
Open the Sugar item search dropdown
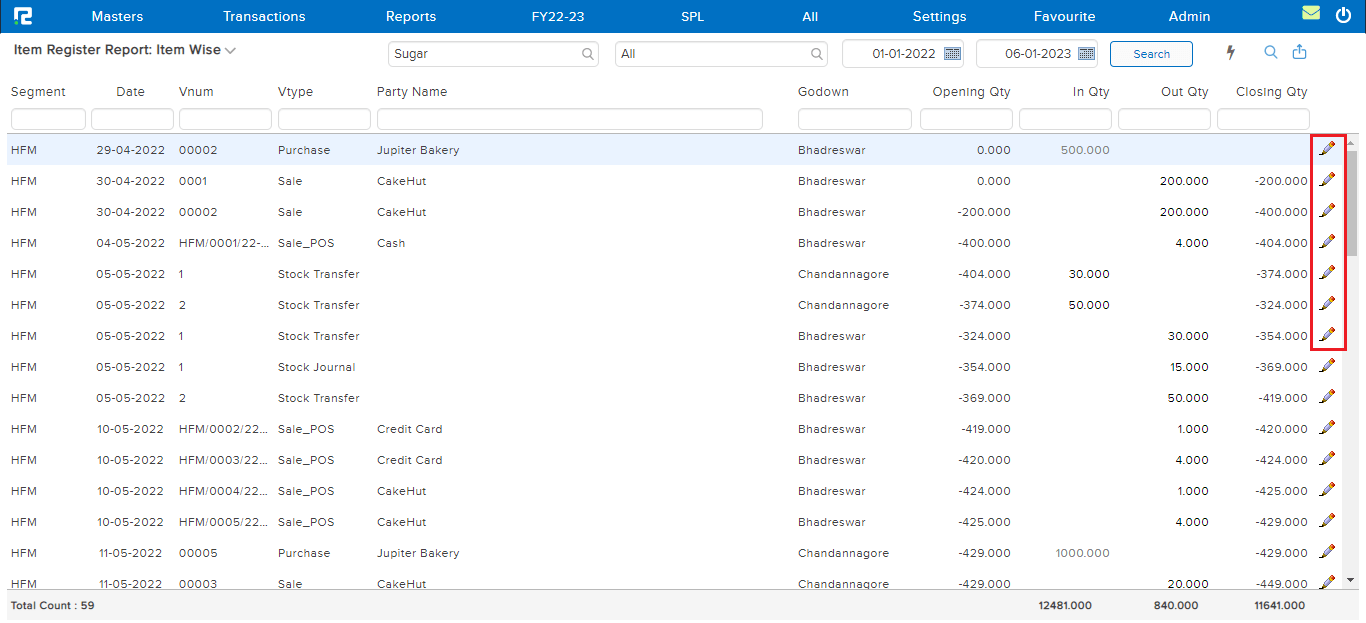pos(588,54)
